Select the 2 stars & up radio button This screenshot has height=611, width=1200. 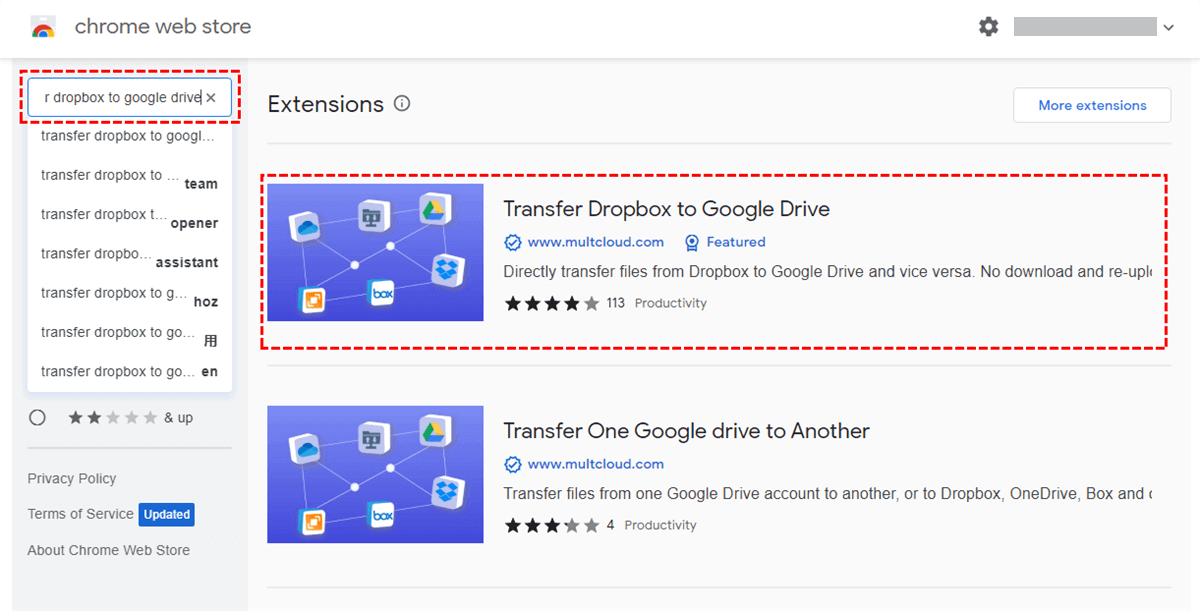tap(38, 418)
